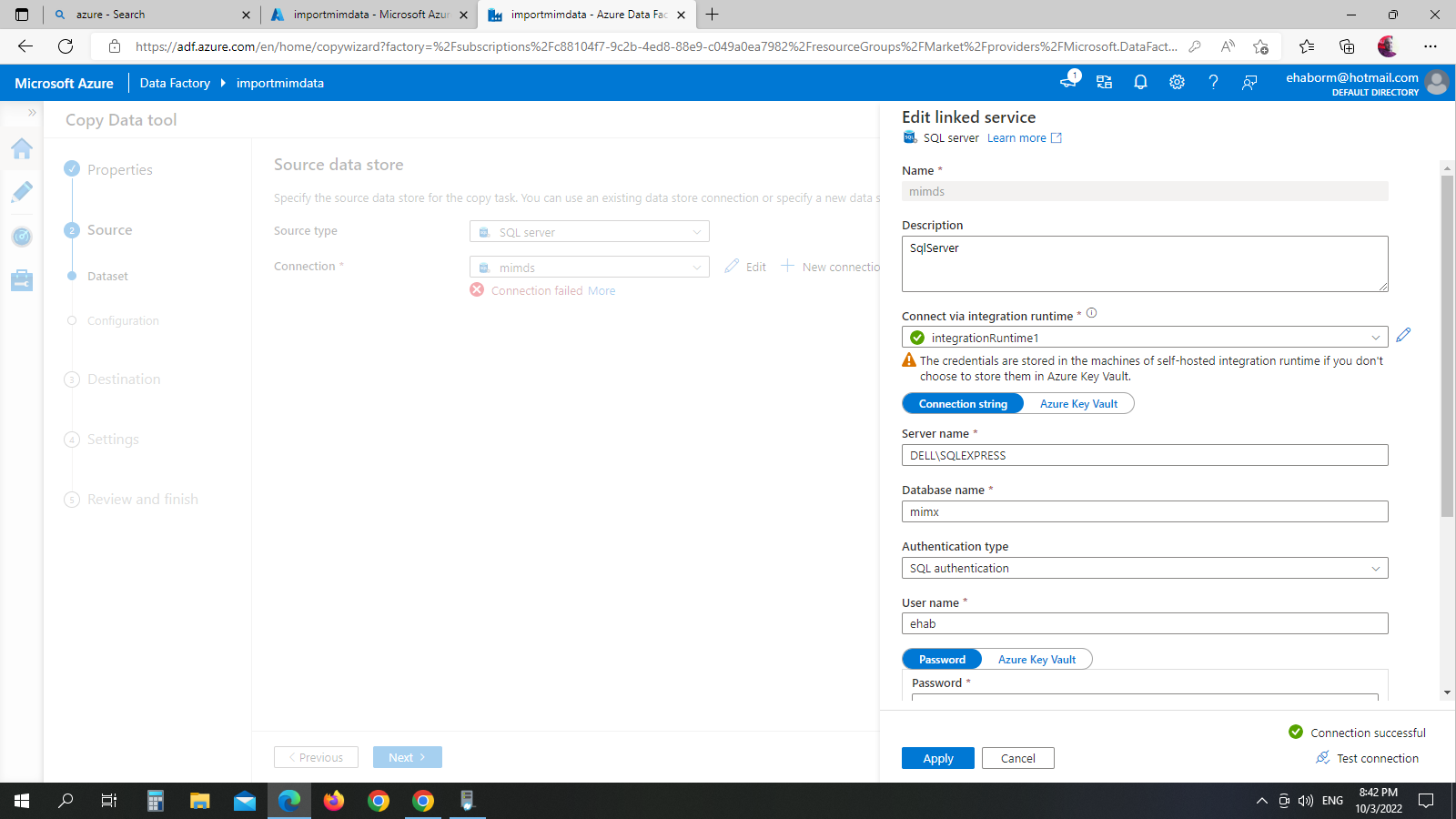Click Description text area
The width and height of the screenshot is (1456, 819).
pos(1145,264)
